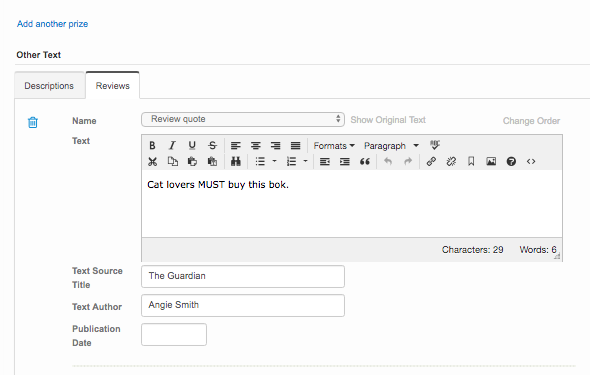Paste as plain text
590x375 pixels.
[212, 161]
